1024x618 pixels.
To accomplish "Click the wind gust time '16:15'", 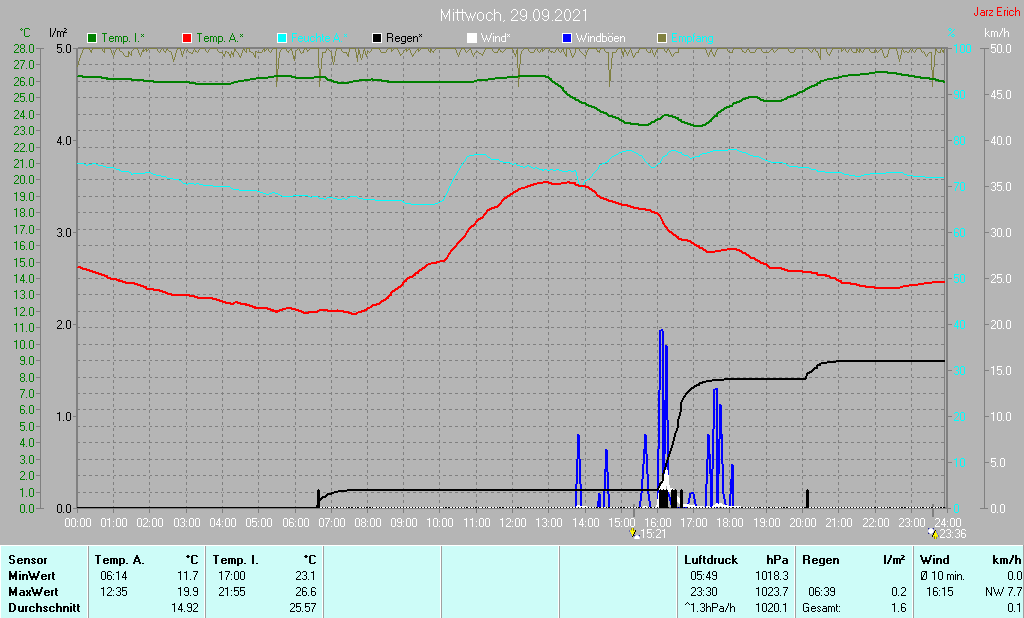I will pyautogui.click(x=939, y=592).
